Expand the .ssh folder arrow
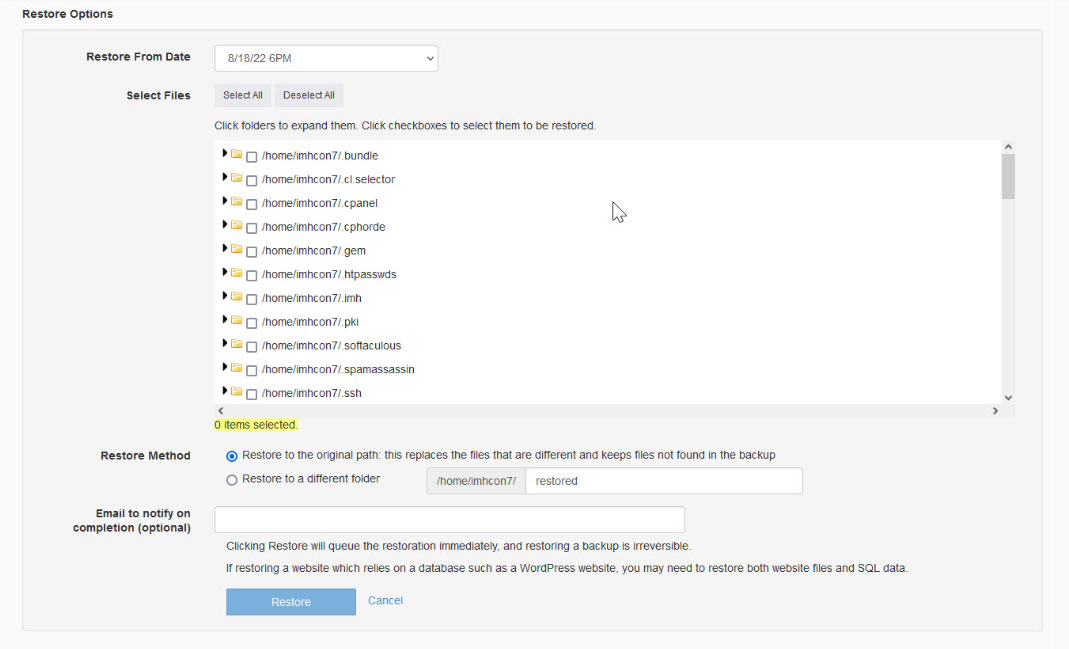This screenshot has width=1069, height=649. (224, 391)
